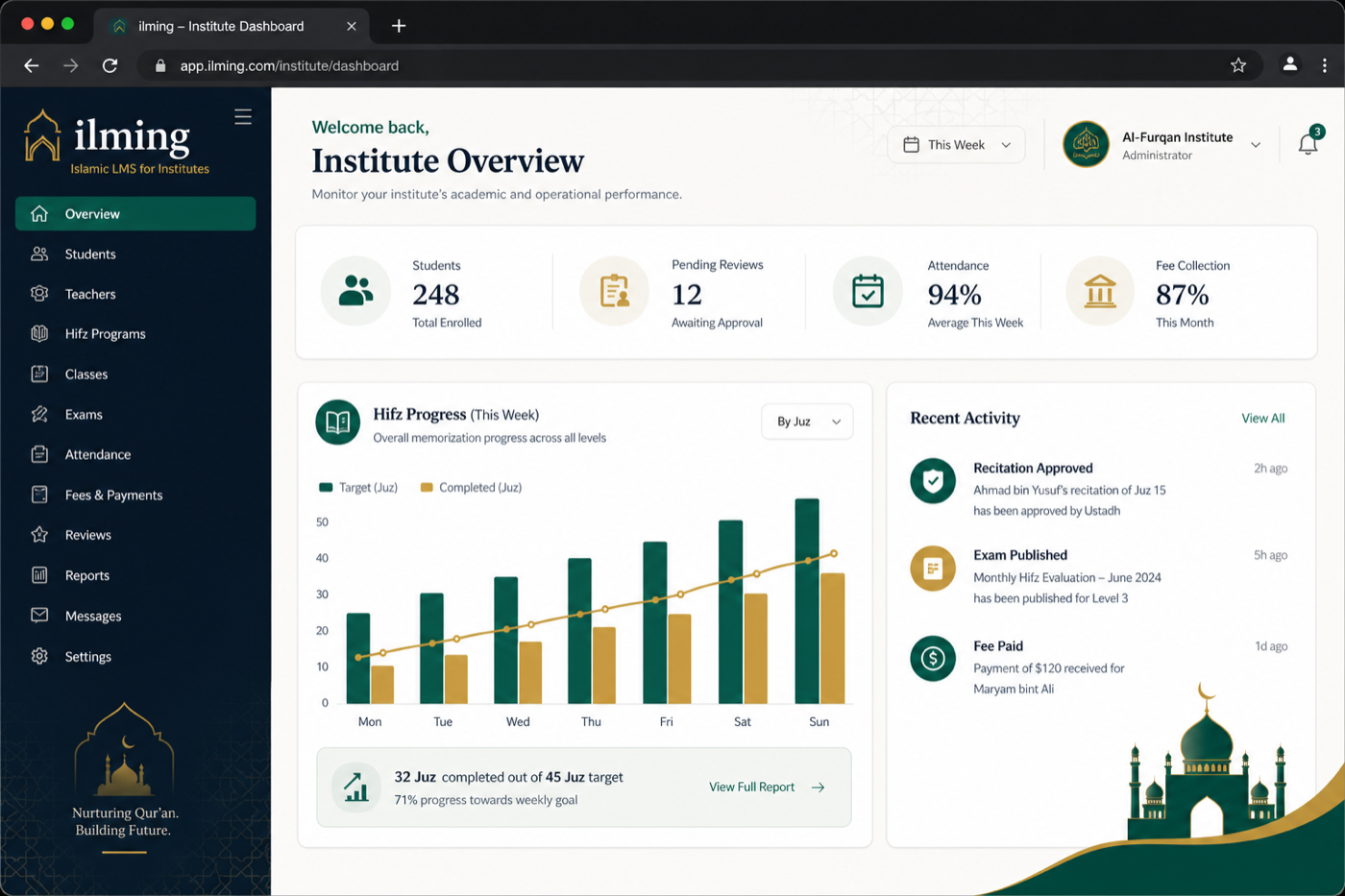Open the By Juz chart filter dropdown

pos(807,422)
